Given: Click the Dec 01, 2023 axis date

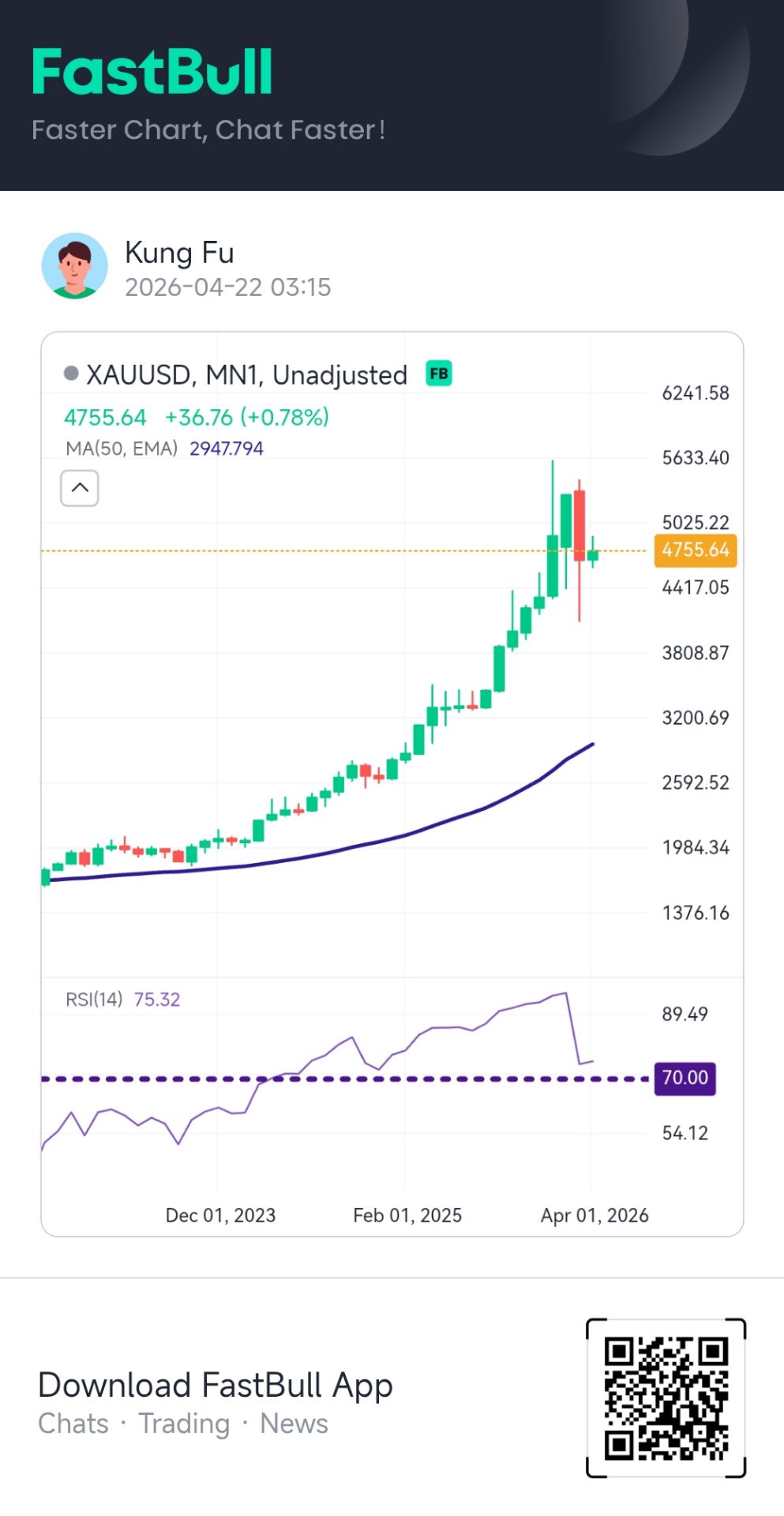Looking at the screenshot, I should (220, 1215).
